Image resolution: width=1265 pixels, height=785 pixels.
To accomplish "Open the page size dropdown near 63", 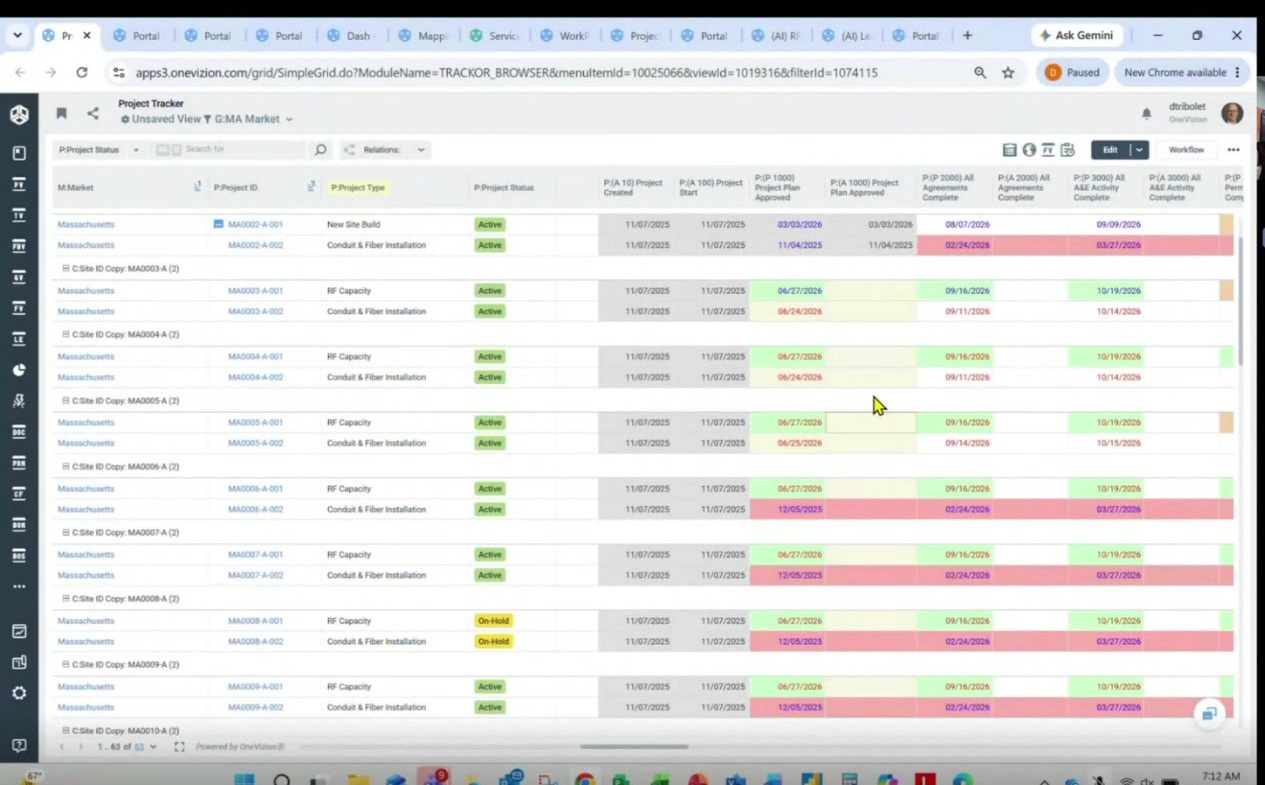I will [153, 747].
